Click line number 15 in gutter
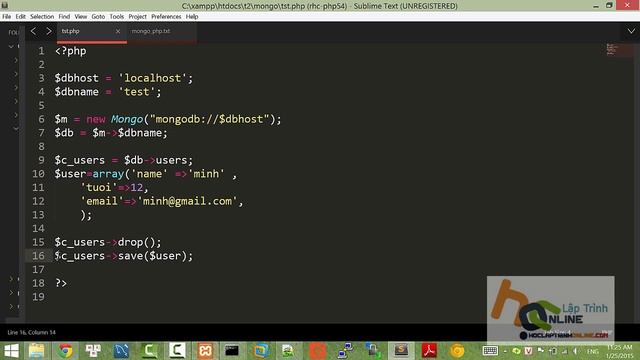The height and width of the screenshot is (360, 640). pyautogui.click(x=38, y=242)
